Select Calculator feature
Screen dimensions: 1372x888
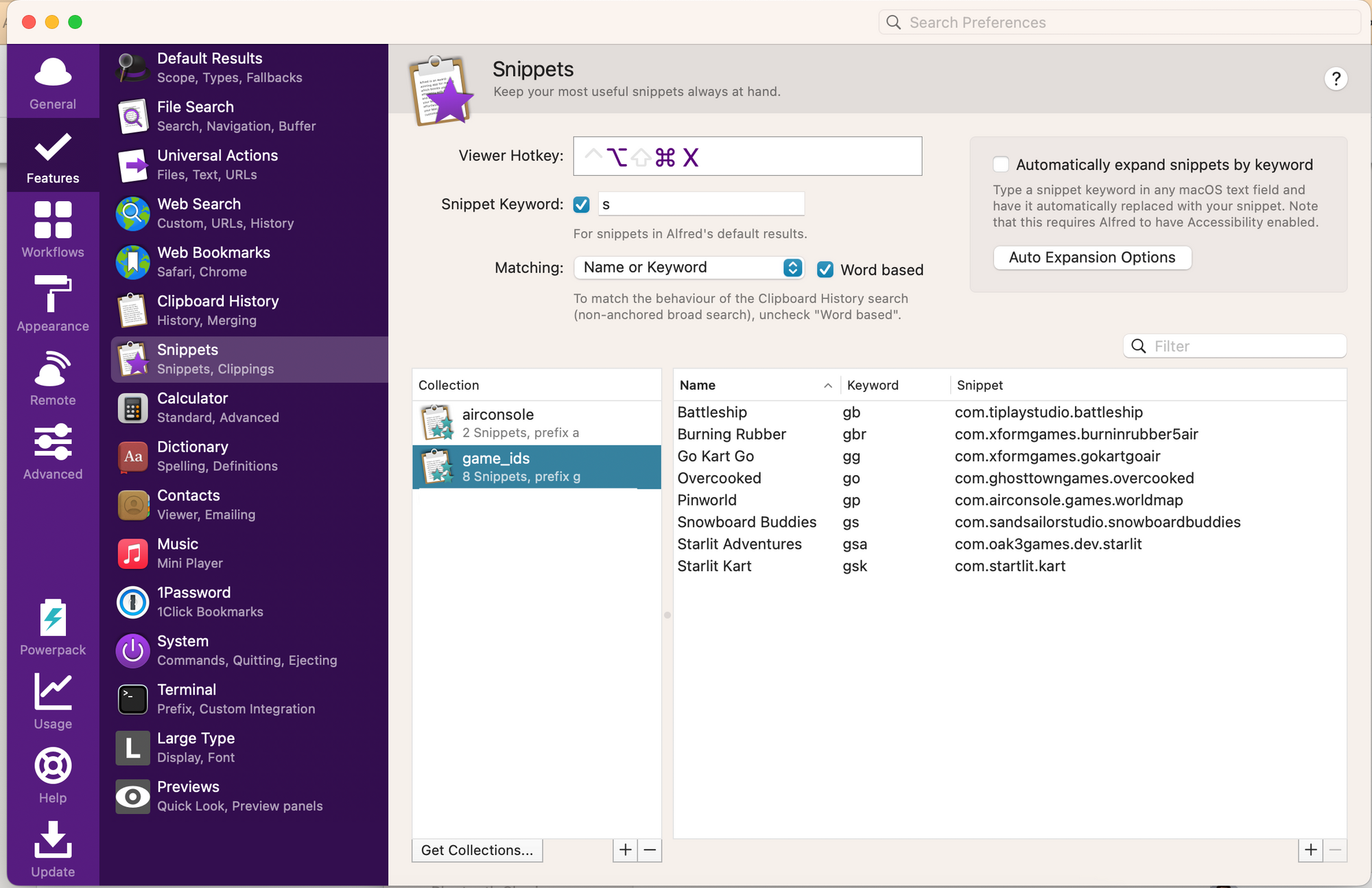[250, 408]
